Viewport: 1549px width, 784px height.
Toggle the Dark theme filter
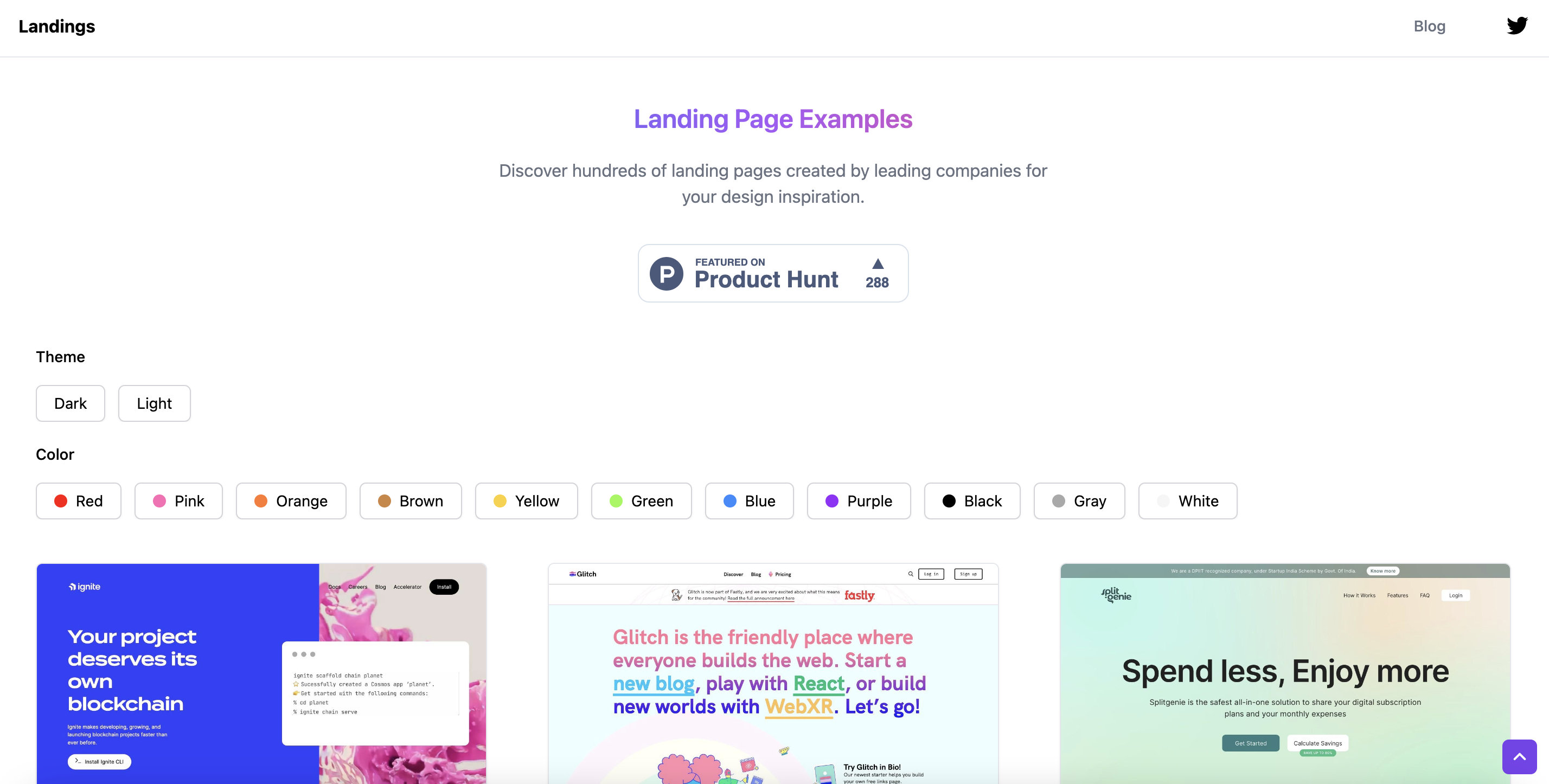pos(71,403)
